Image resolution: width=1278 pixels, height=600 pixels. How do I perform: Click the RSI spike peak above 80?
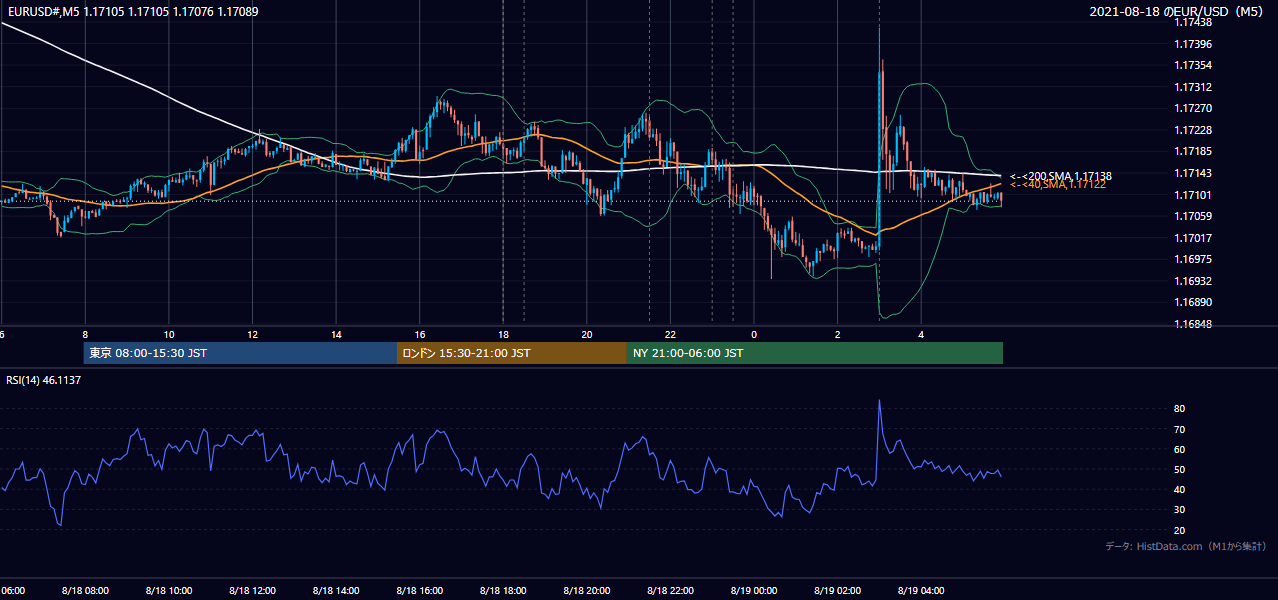(x=879, y=402)
